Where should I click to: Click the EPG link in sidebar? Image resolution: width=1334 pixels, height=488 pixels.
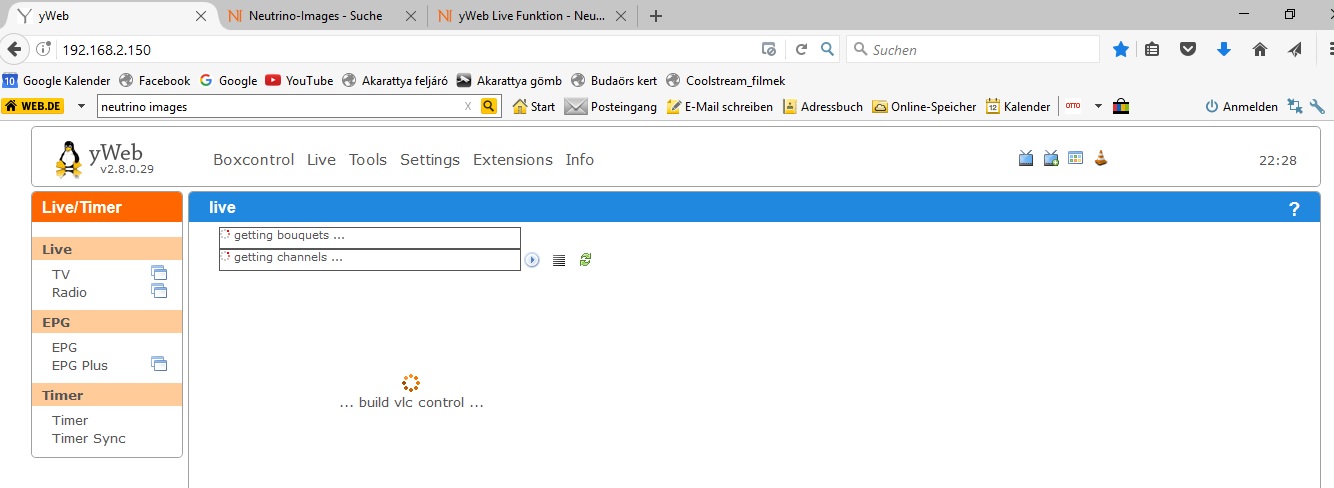pyautogui.click(x=64, y=348)
